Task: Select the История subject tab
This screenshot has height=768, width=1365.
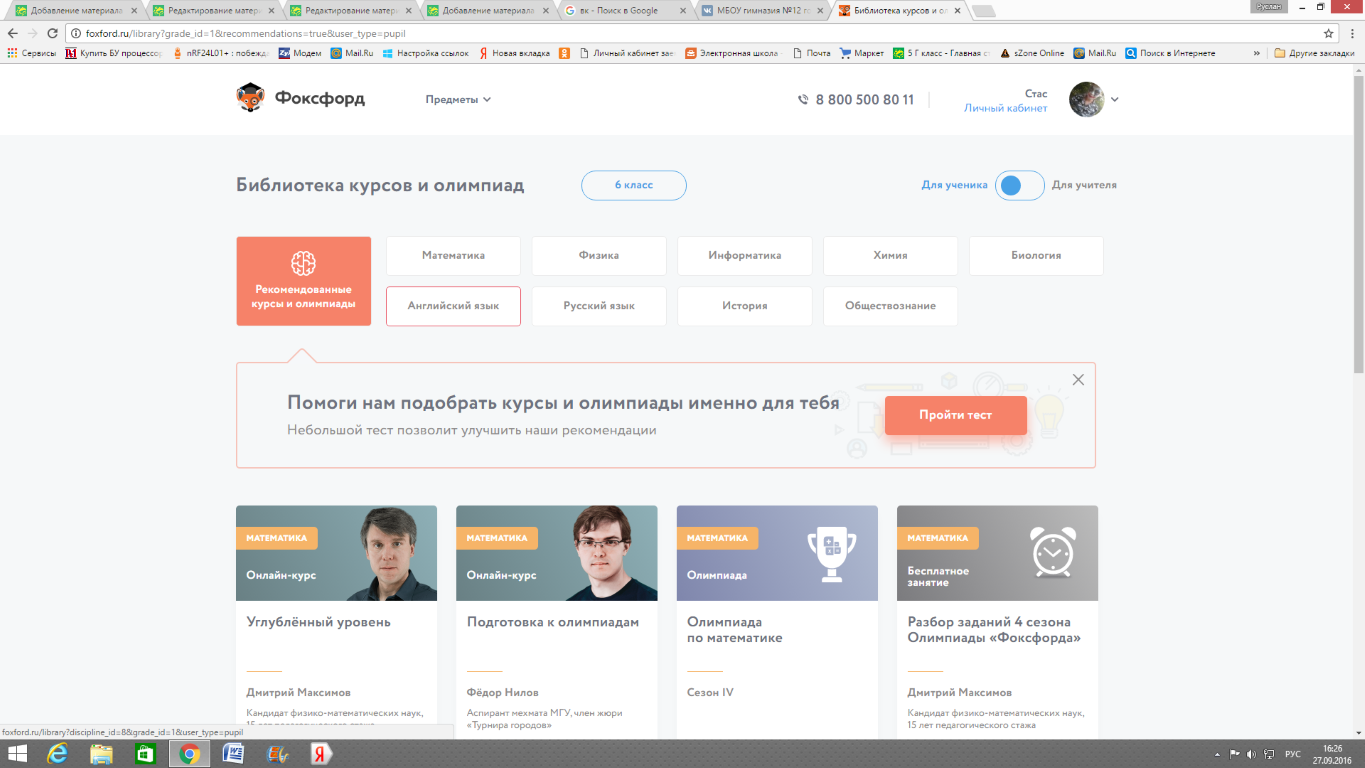Action: point(745,306)
